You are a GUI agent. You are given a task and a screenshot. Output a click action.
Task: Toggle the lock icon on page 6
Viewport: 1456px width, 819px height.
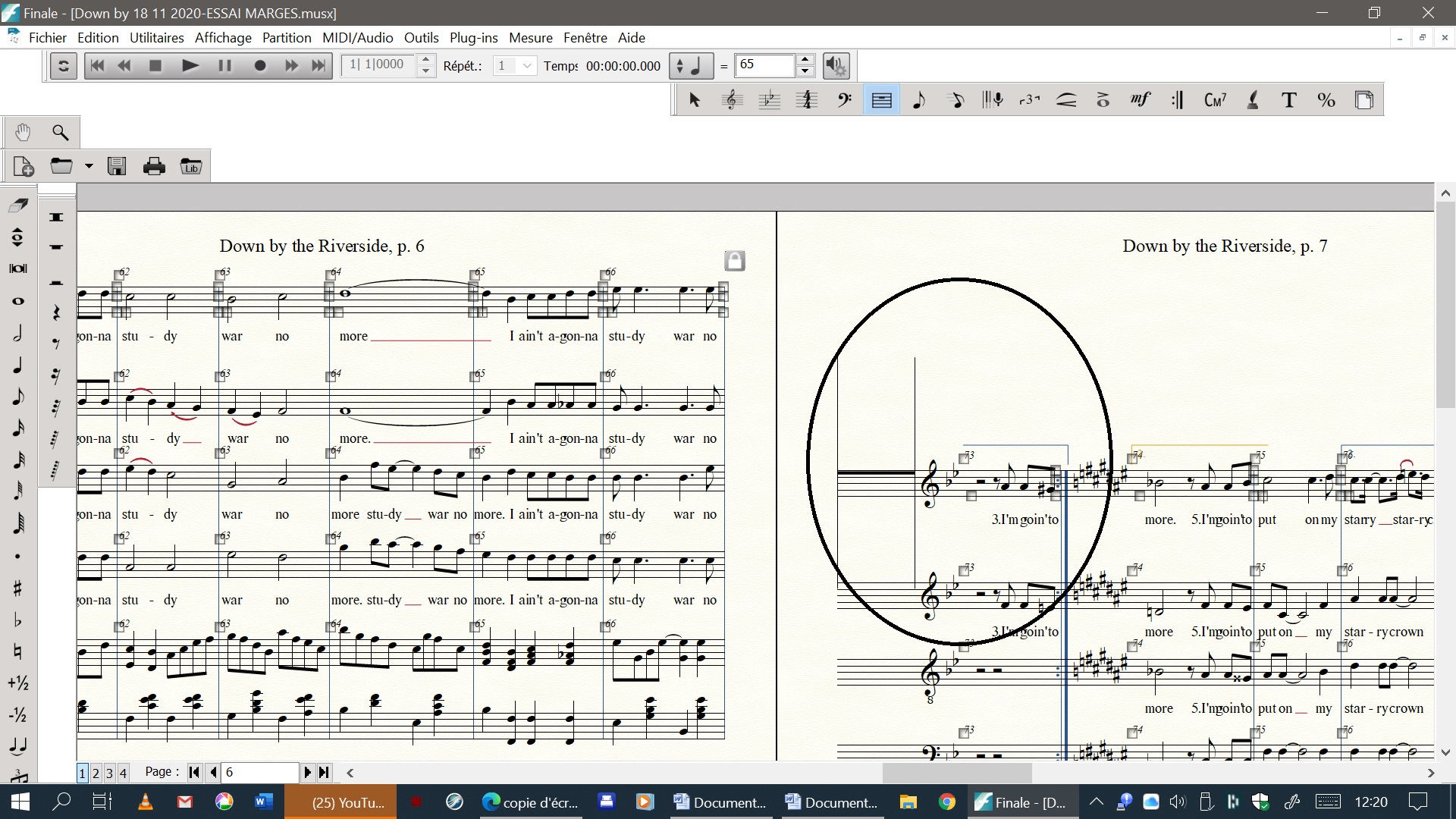point(734,261)
